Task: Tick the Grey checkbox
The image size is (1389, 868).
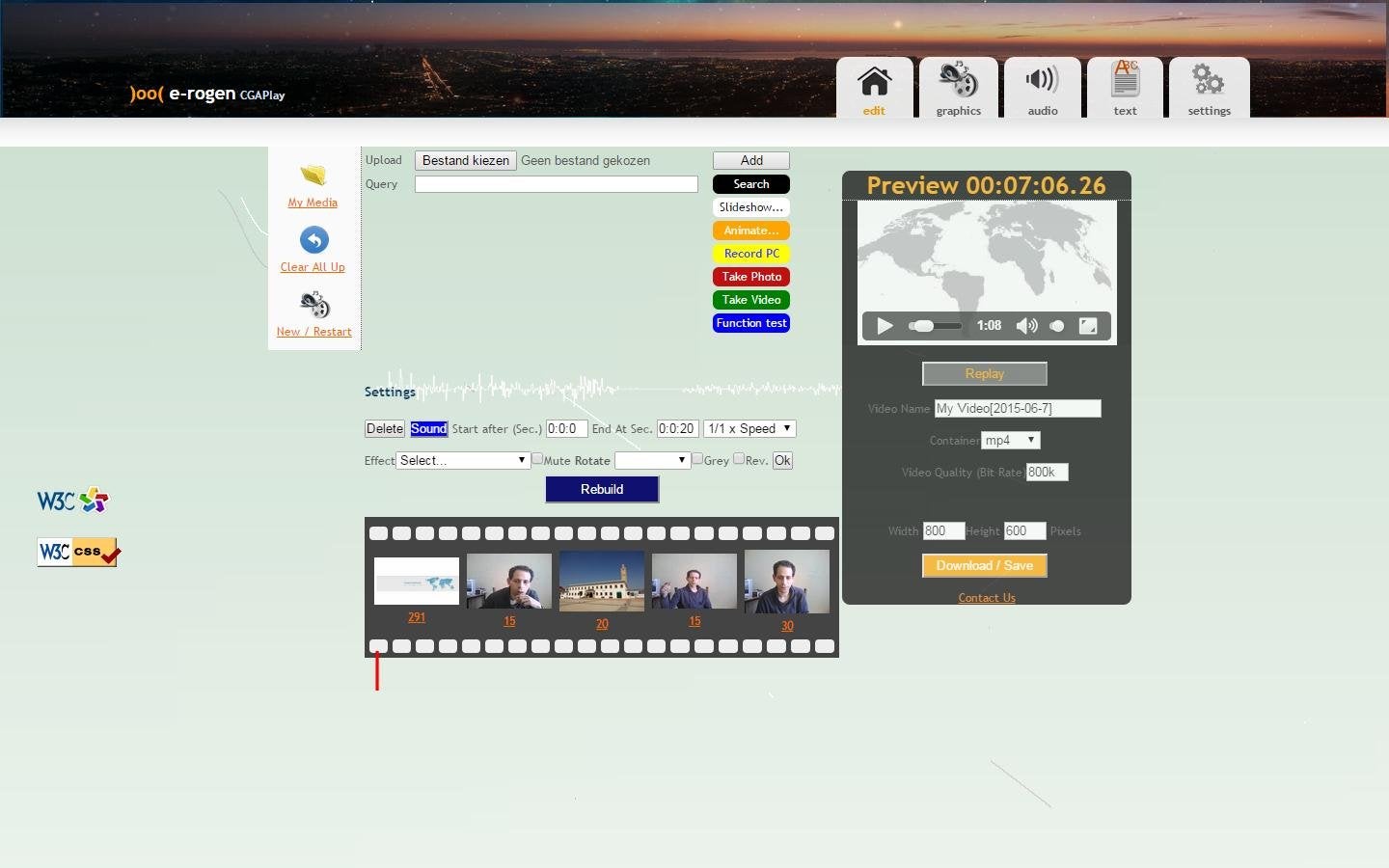Action: [x=697, y=459]
